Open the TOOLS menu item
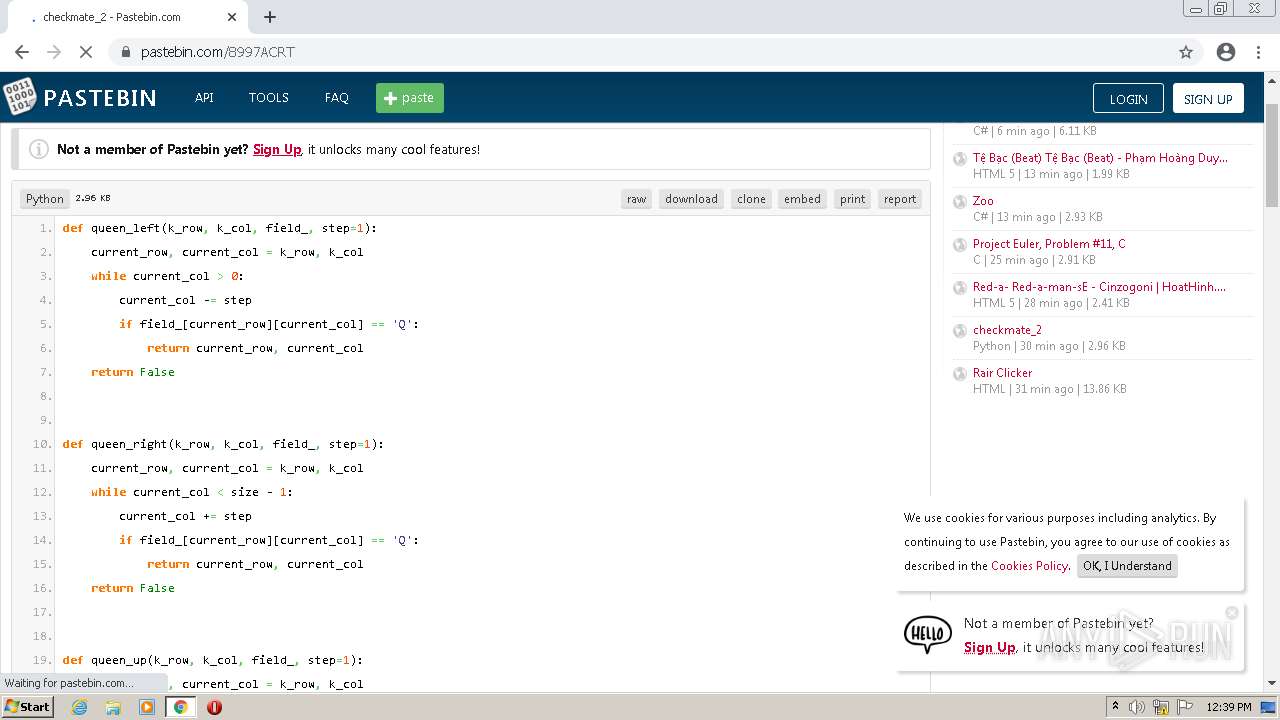 coord(269,98)
